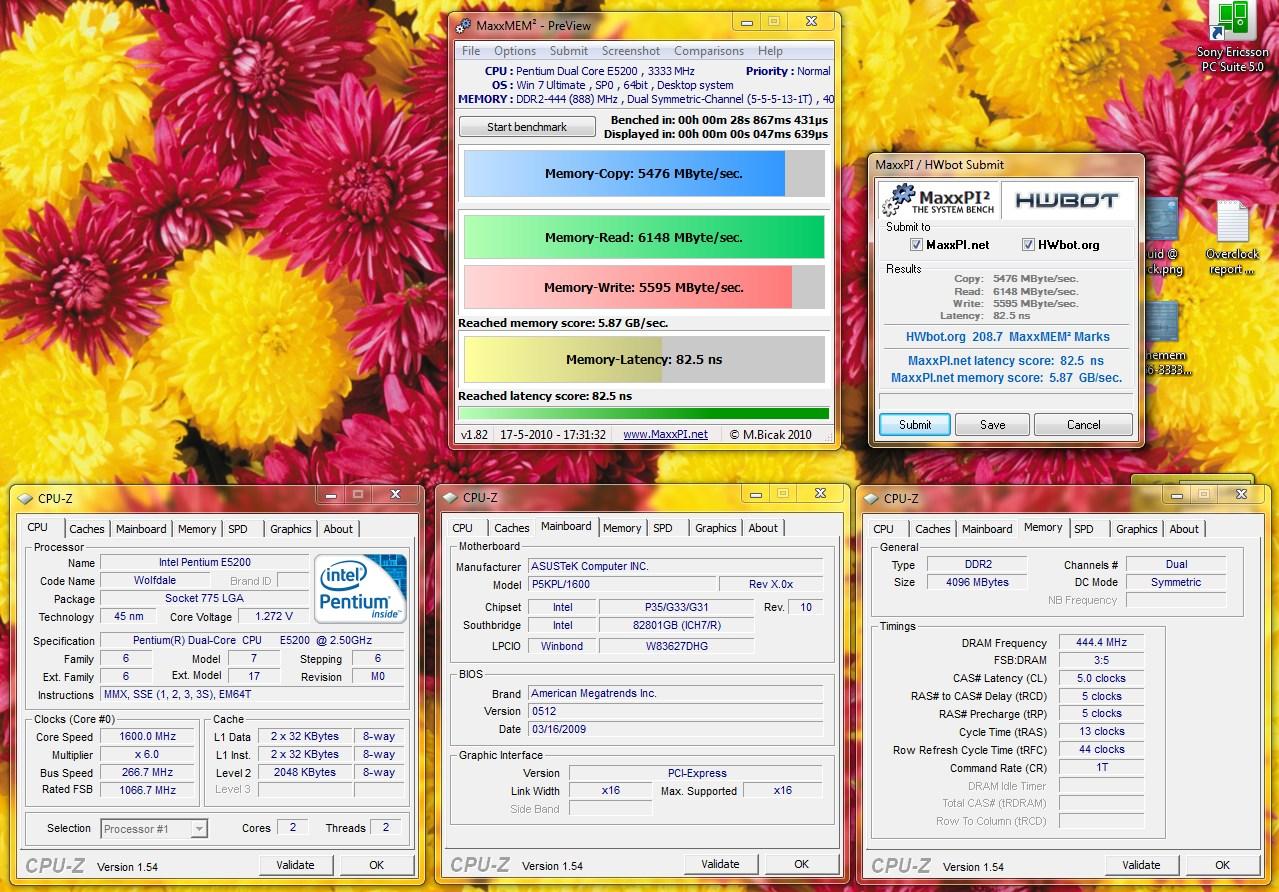Open the www.MaxxPI.net link
Image resolution: width=1279 pixels, height=892 pixels.
click(665, 435)
